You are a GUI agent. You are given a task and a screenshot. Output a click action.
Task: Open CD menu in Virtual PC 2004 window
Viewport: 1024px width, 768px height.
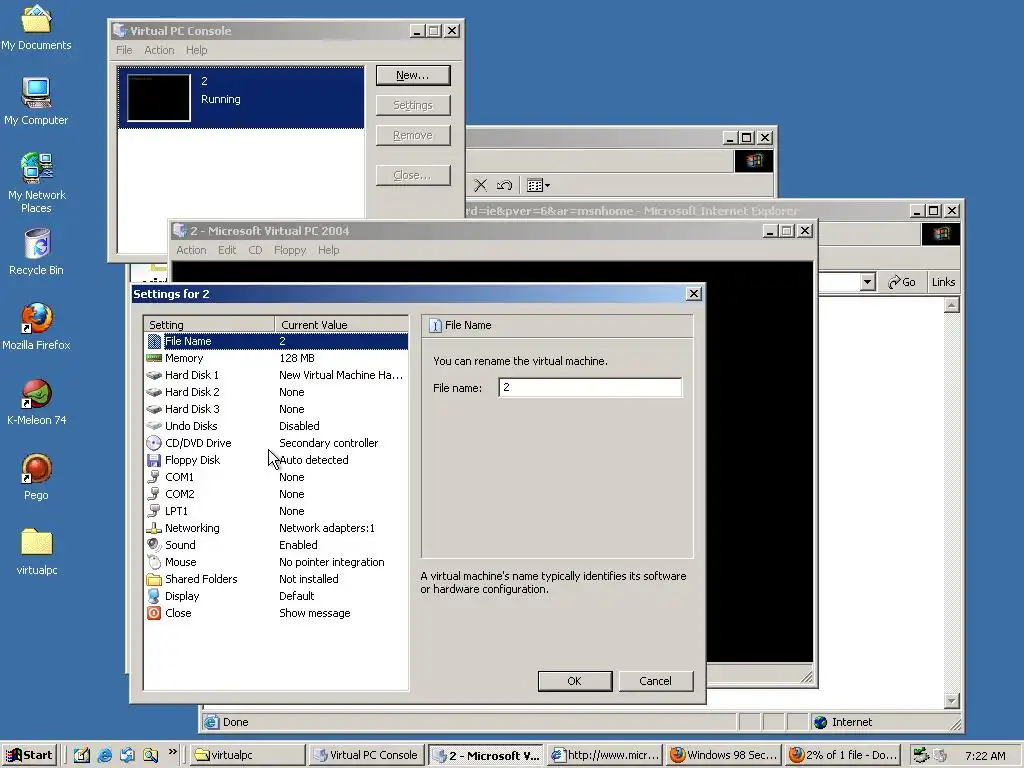tap(255, 250)
